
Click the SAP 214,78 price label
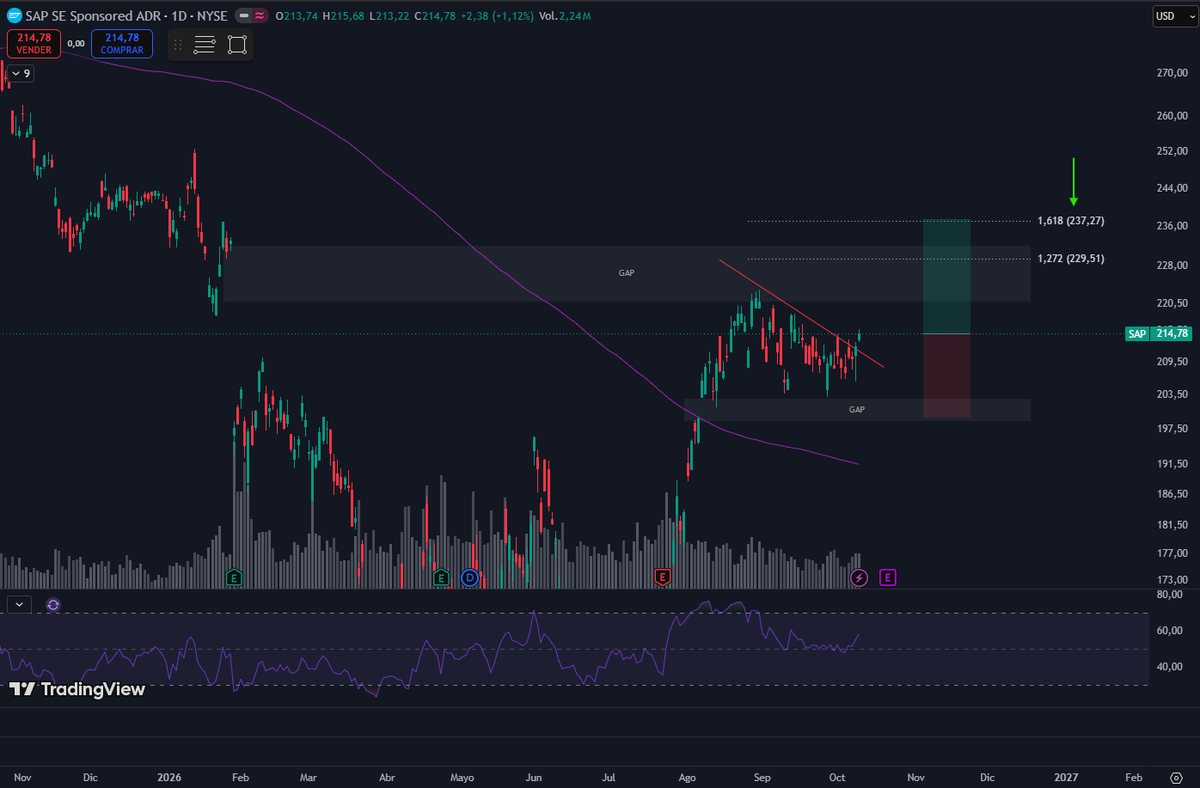click(1158, 334)
